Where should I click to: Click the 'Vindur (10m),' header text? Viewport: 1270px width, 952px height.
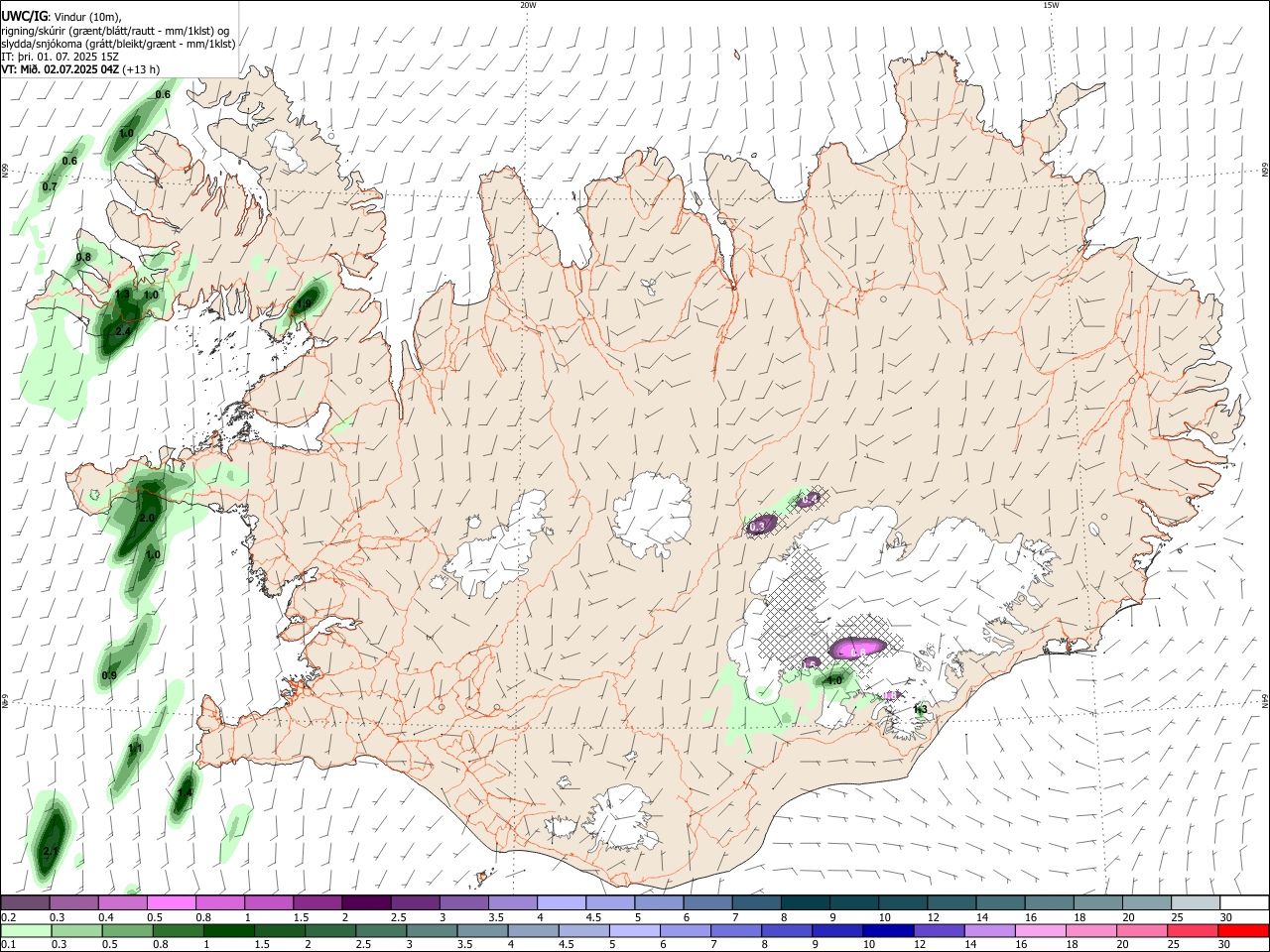coord(85,17)
